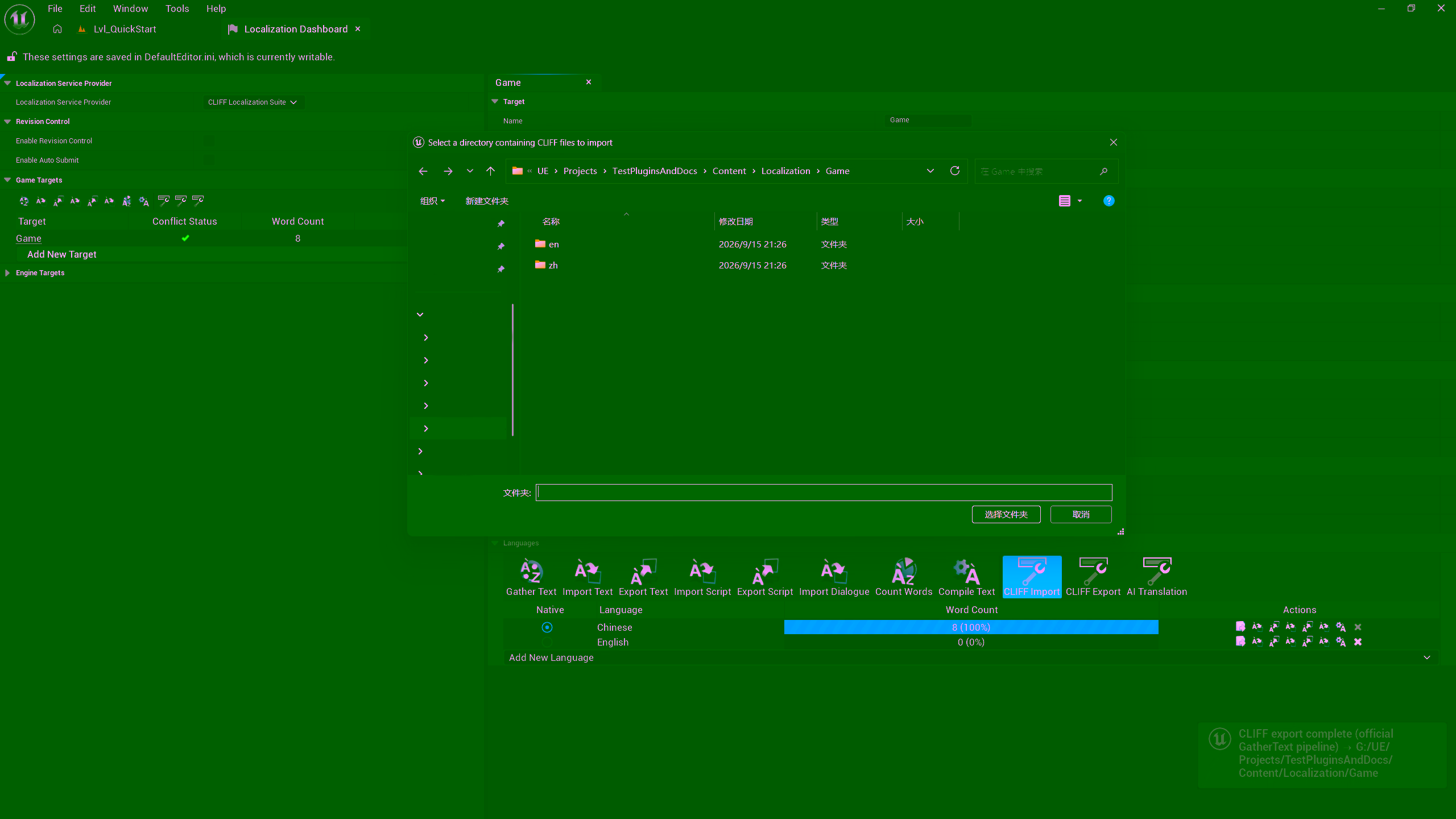Go back in the folder dialog
This screenshot has height=819, width=1456.
pos(423,171)
